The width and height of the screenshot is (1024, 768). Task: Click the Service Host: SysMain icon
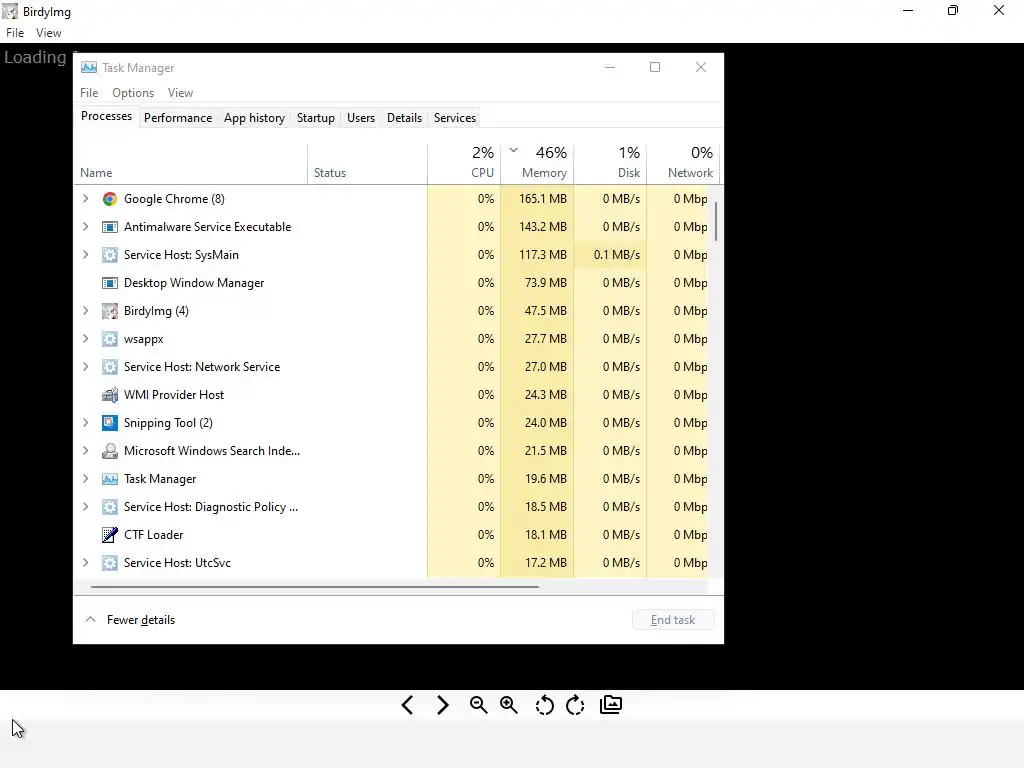[x=110, y=255]
